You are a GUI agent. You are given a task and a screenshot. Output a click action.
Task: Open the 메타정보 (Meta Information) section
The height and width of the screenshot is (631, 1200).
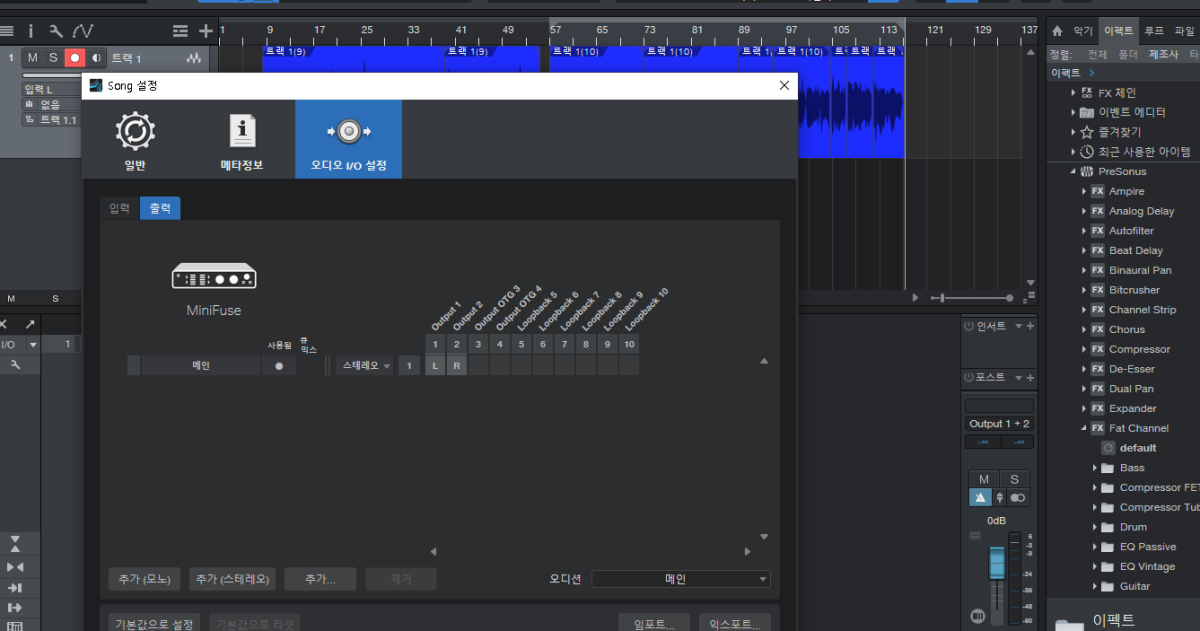pos(241,140)
